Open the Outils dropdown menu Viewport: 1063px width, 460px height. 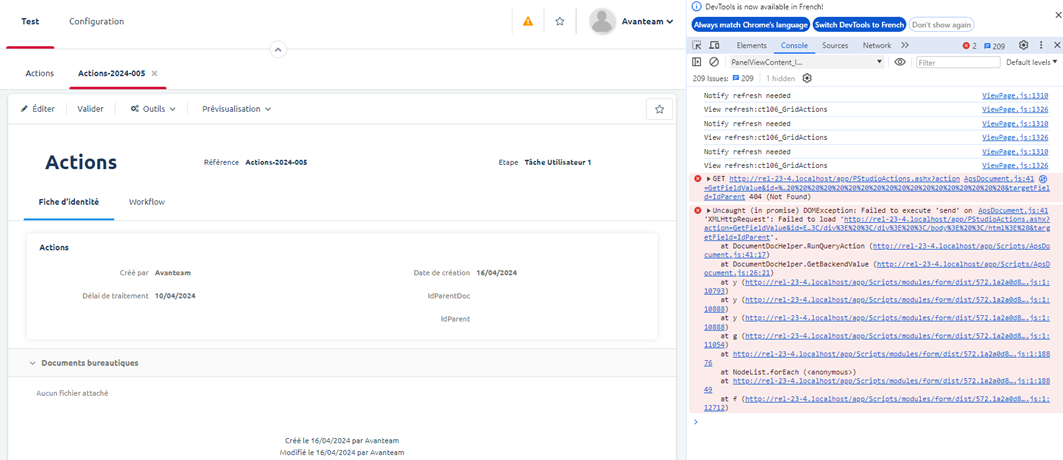click(x=153, y=109)
